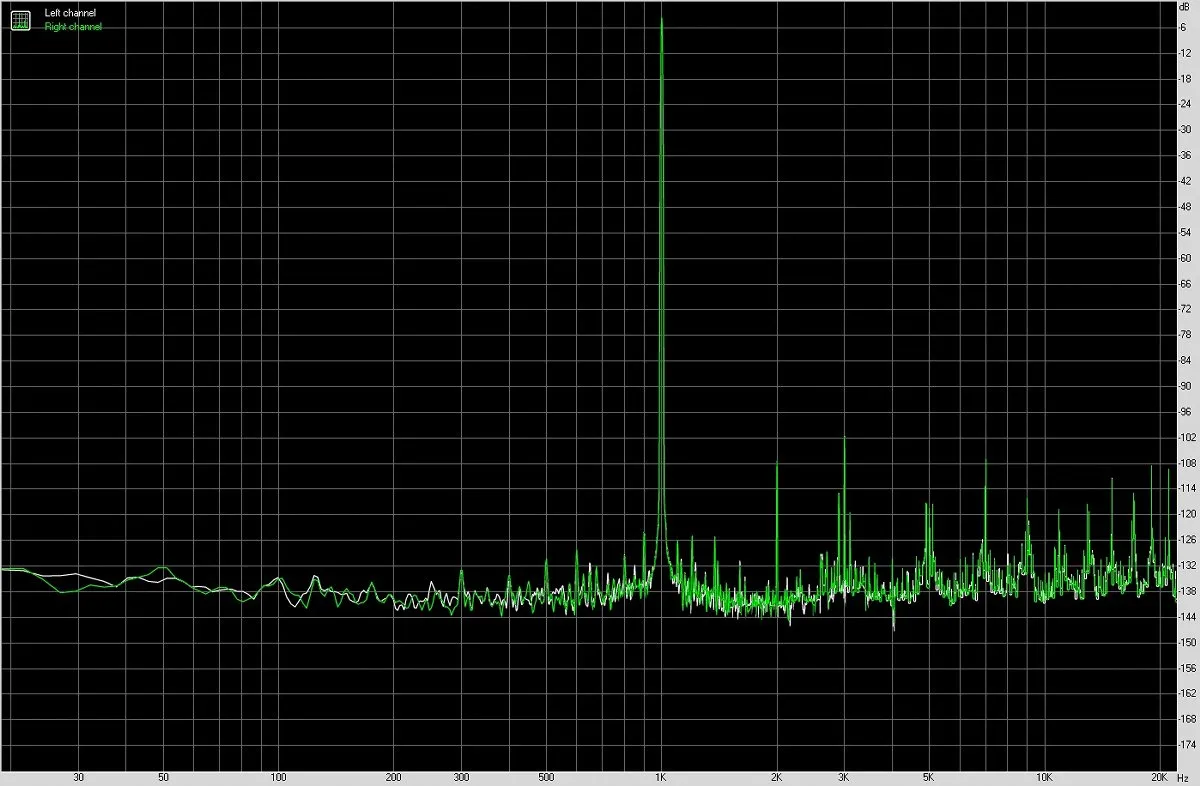1200x786 pixels.
Task: Click the '-24' dB axis label
Action: [x=1186, y=104]
